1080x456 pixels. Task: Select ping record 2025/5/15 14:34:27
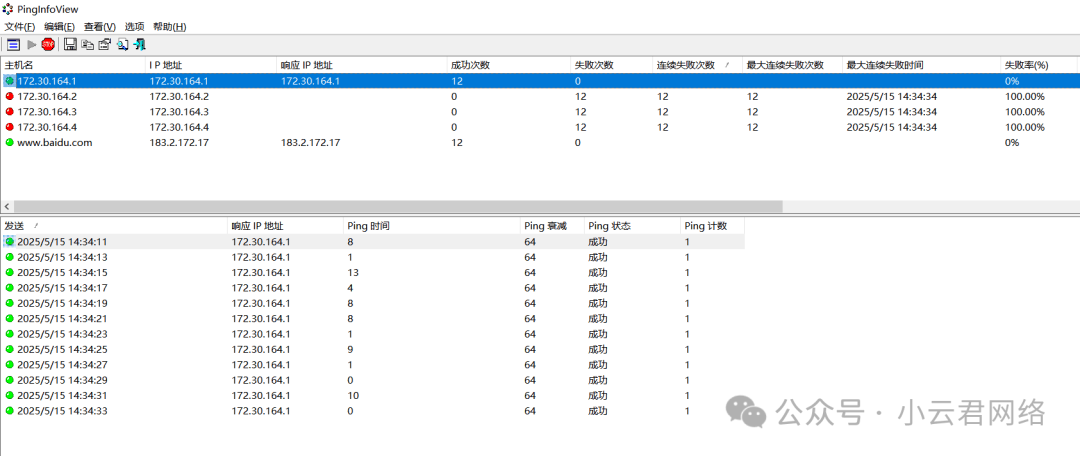click(x=373, y=364)
